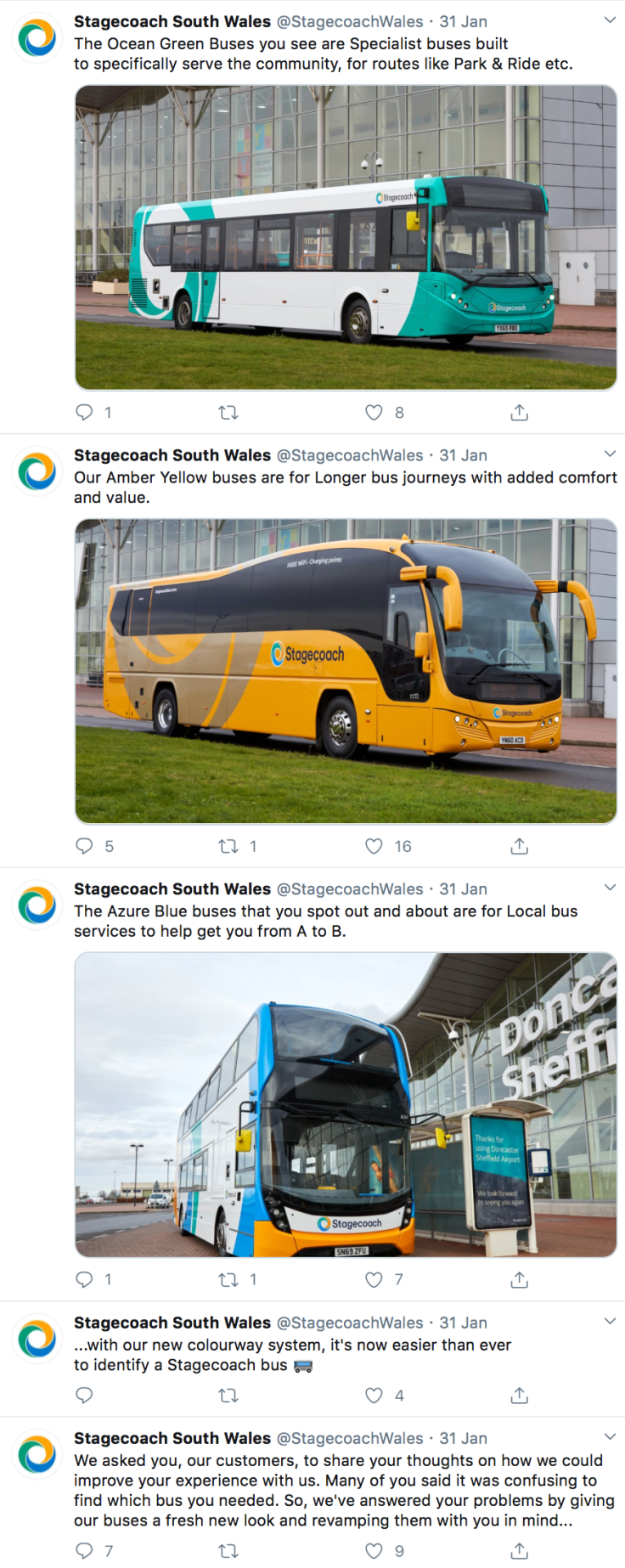Like the colourway system tweet

(x=374, y=1395)
